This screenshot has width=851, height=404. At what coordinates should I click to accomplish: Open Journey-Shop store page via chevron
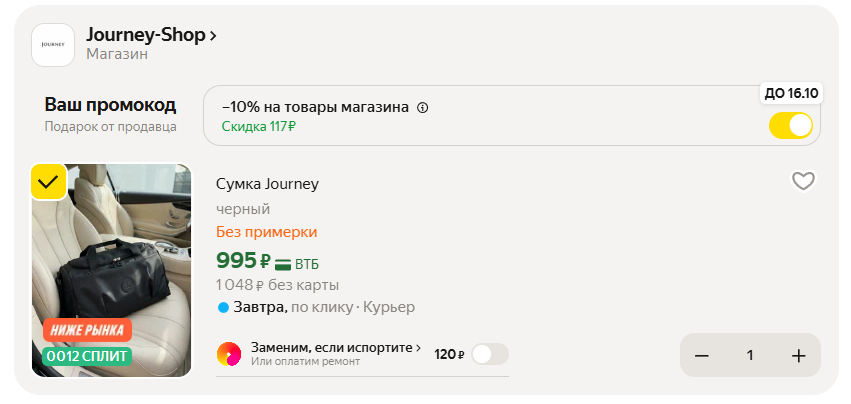(x=213, y=36)
